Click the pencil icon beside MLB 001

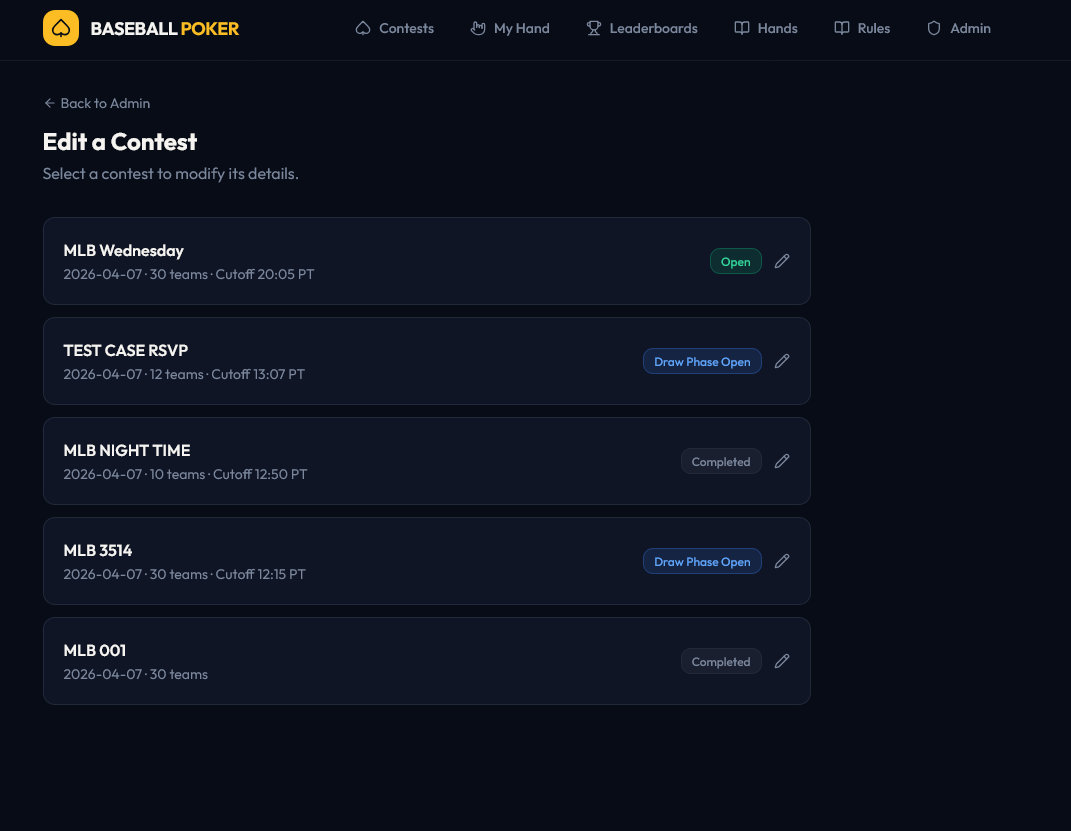tap(782, 661)
